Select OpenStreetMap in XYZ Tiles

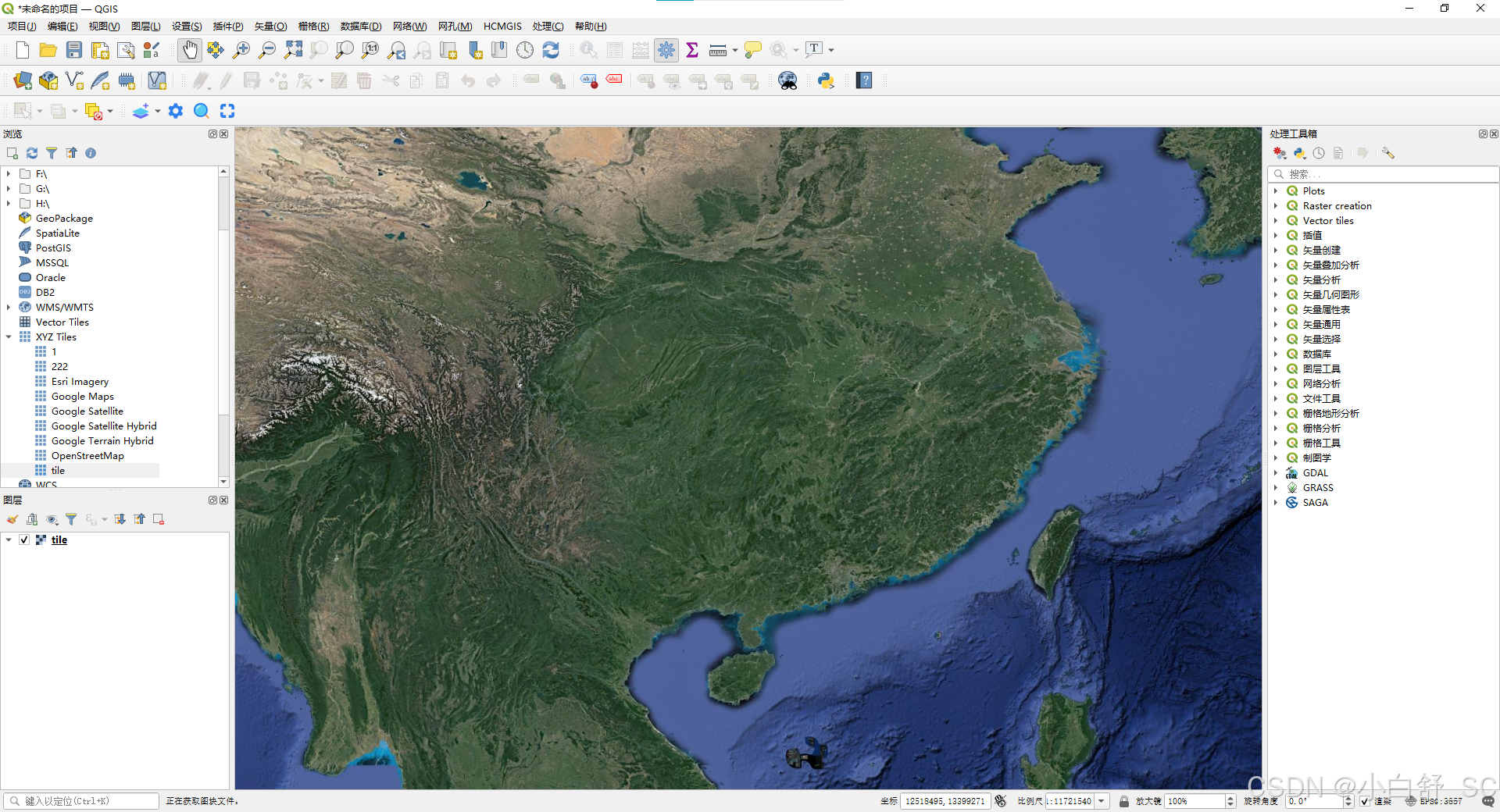pyautogui.click(x=87, y=455)
